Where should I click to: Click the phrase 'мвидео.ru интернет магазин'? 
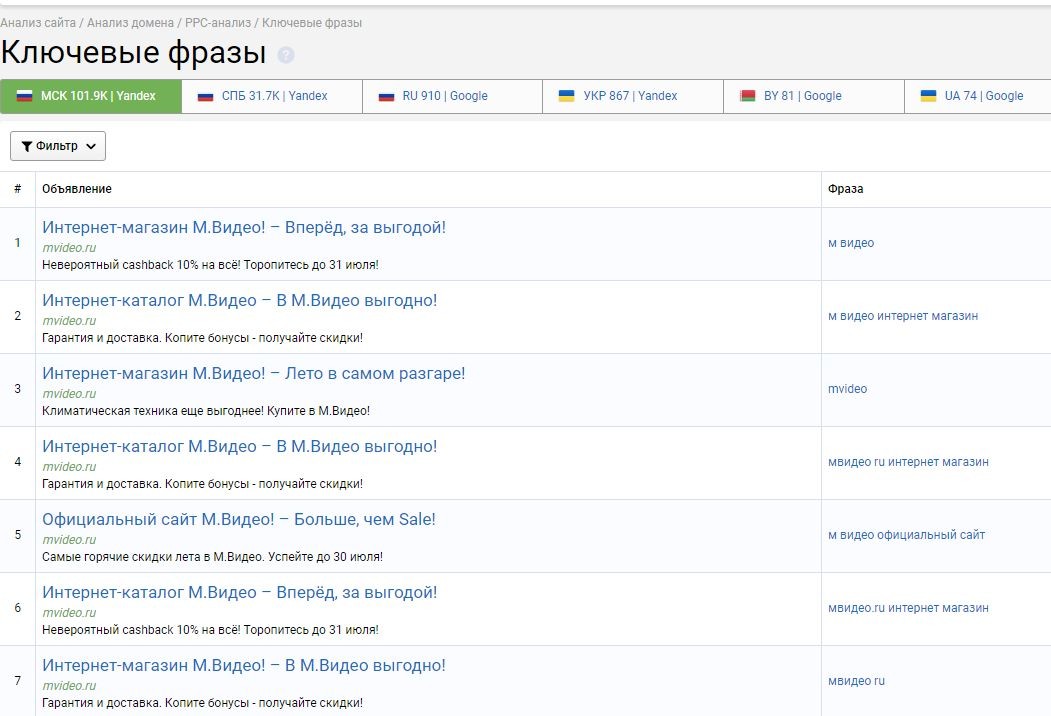pyautogui.click(x=908, y=608)
